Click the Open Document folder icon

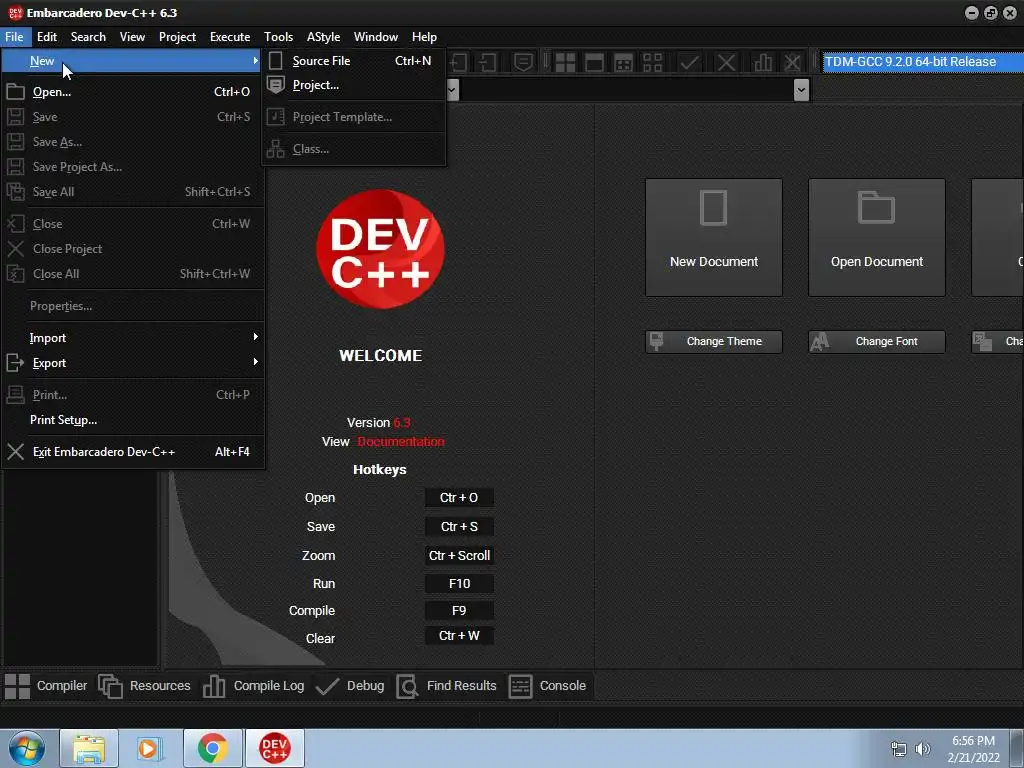(876, 208)
